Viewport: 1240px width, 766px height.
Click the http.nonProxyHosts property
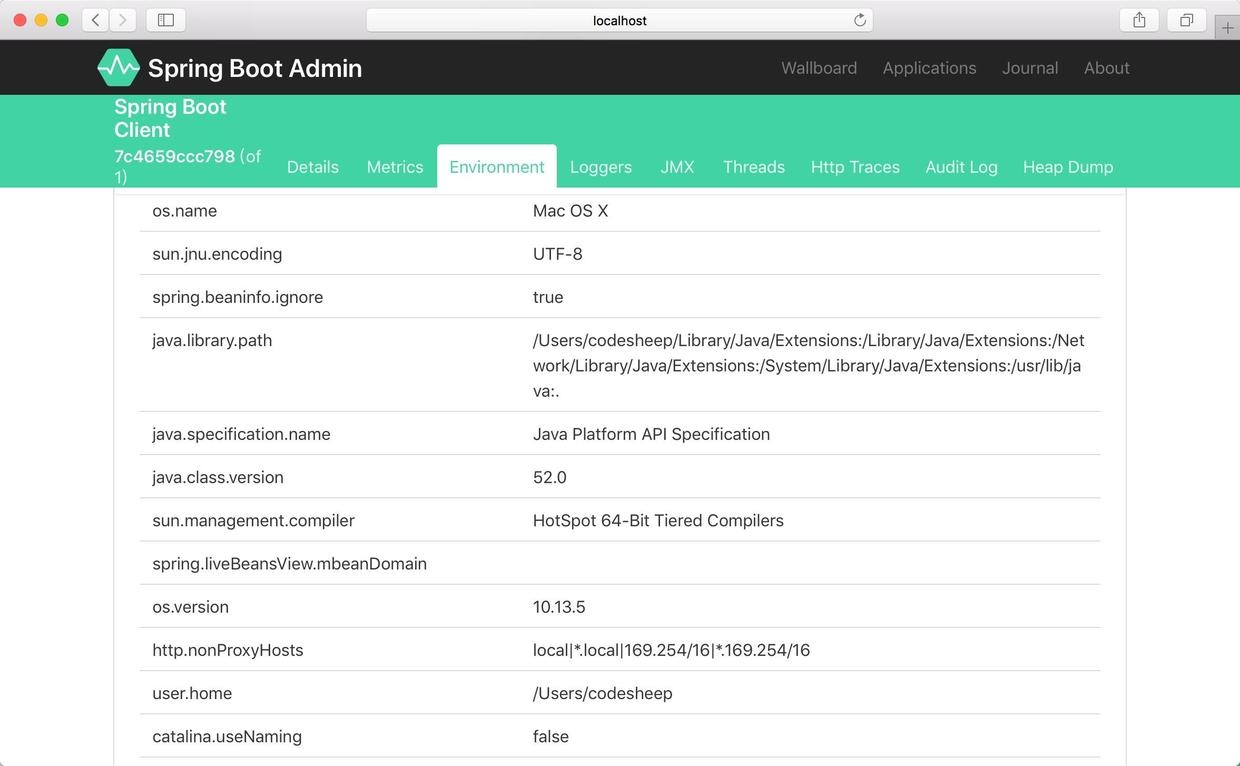point(228,650)
